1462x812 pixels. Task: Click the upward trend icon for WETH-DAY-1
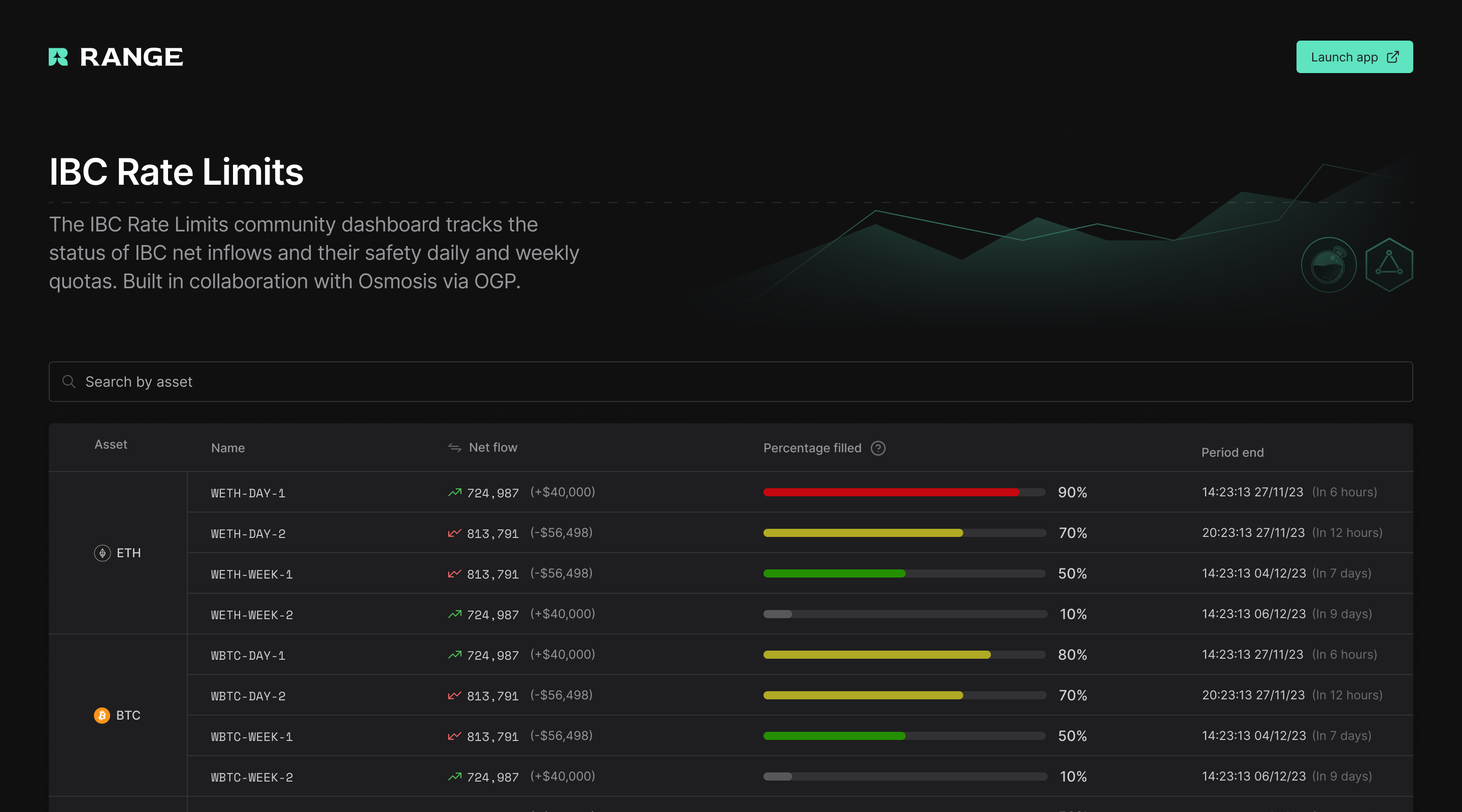(x=454, y=493)
